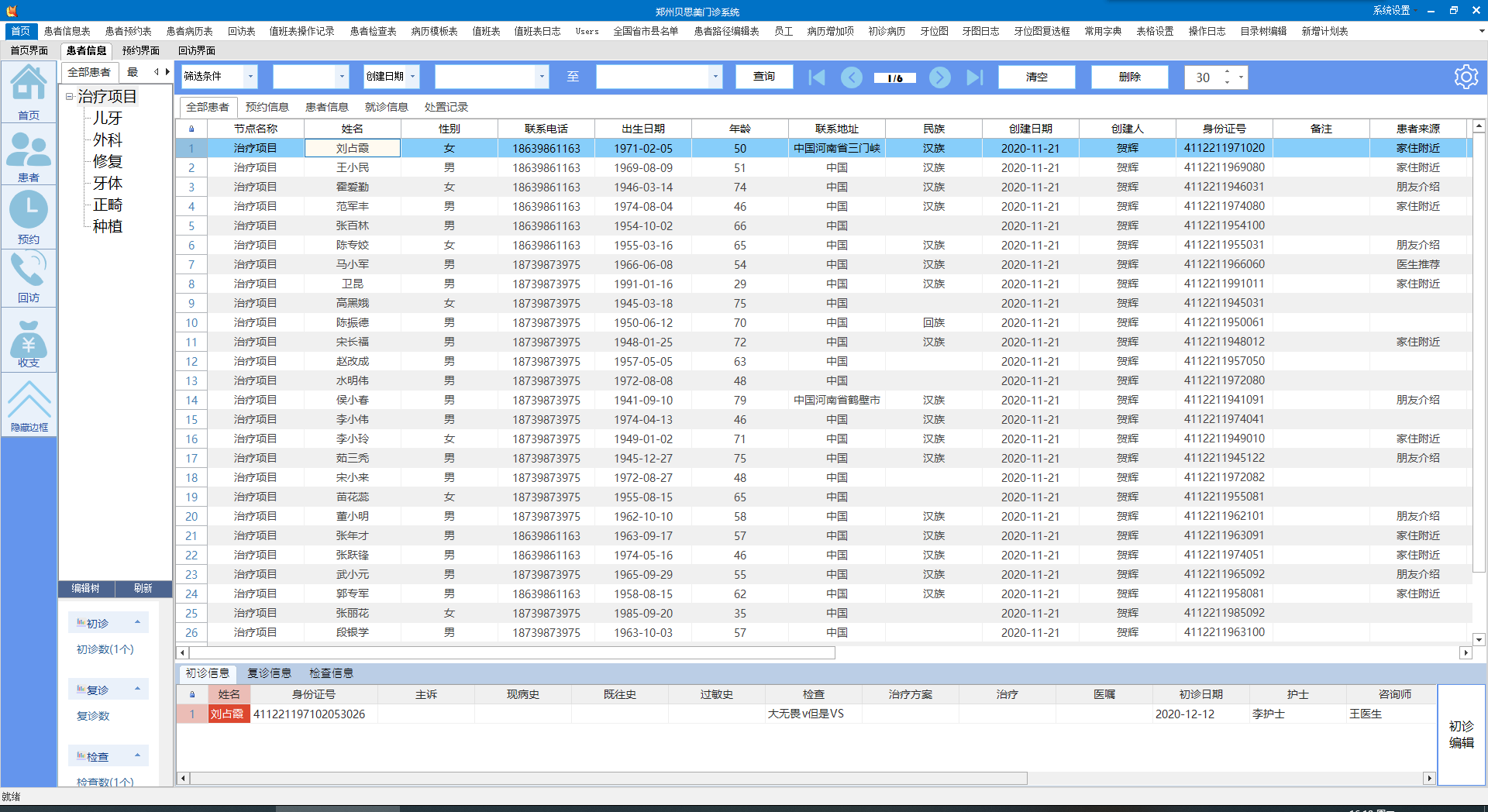The width and height of the screenshot is (1488, 812).
Task: Switch to the 回访界面 tab
Action: pos(197,50)
